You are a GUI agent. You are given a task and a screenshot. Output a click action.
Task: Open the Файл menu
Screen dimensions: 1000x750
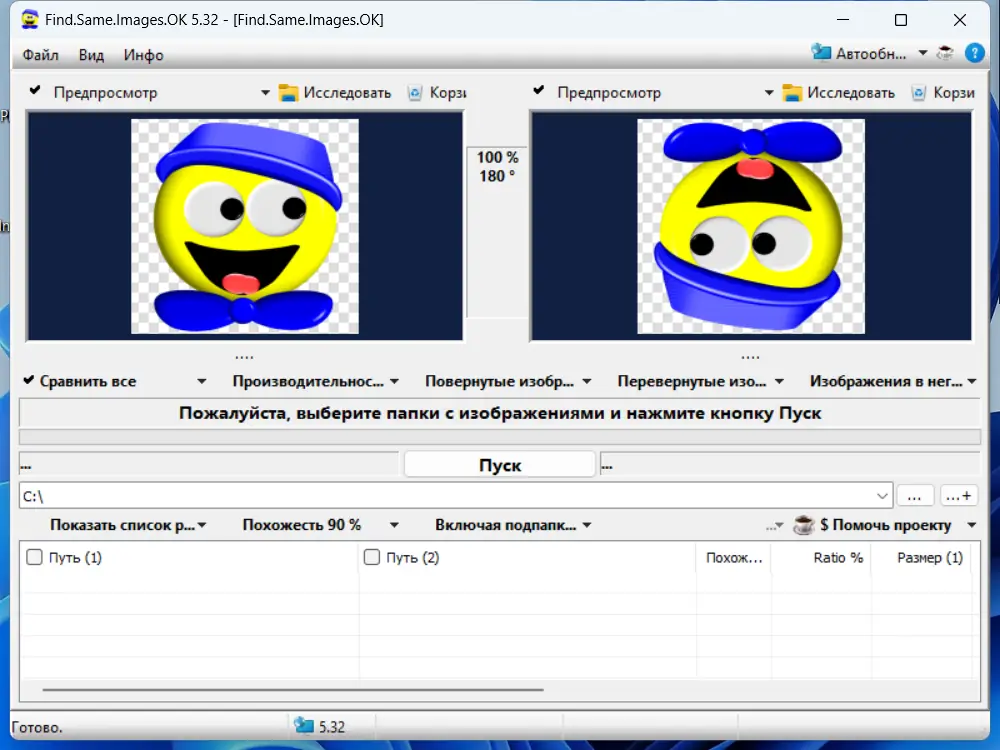(40, 55)
